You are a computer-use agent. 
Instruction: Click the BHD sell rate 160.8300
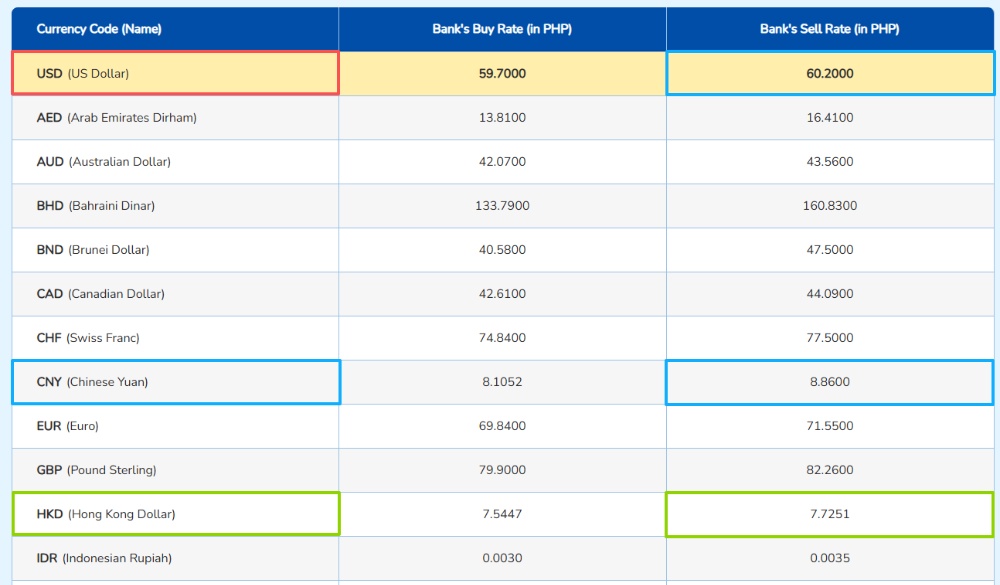(829, 206)
